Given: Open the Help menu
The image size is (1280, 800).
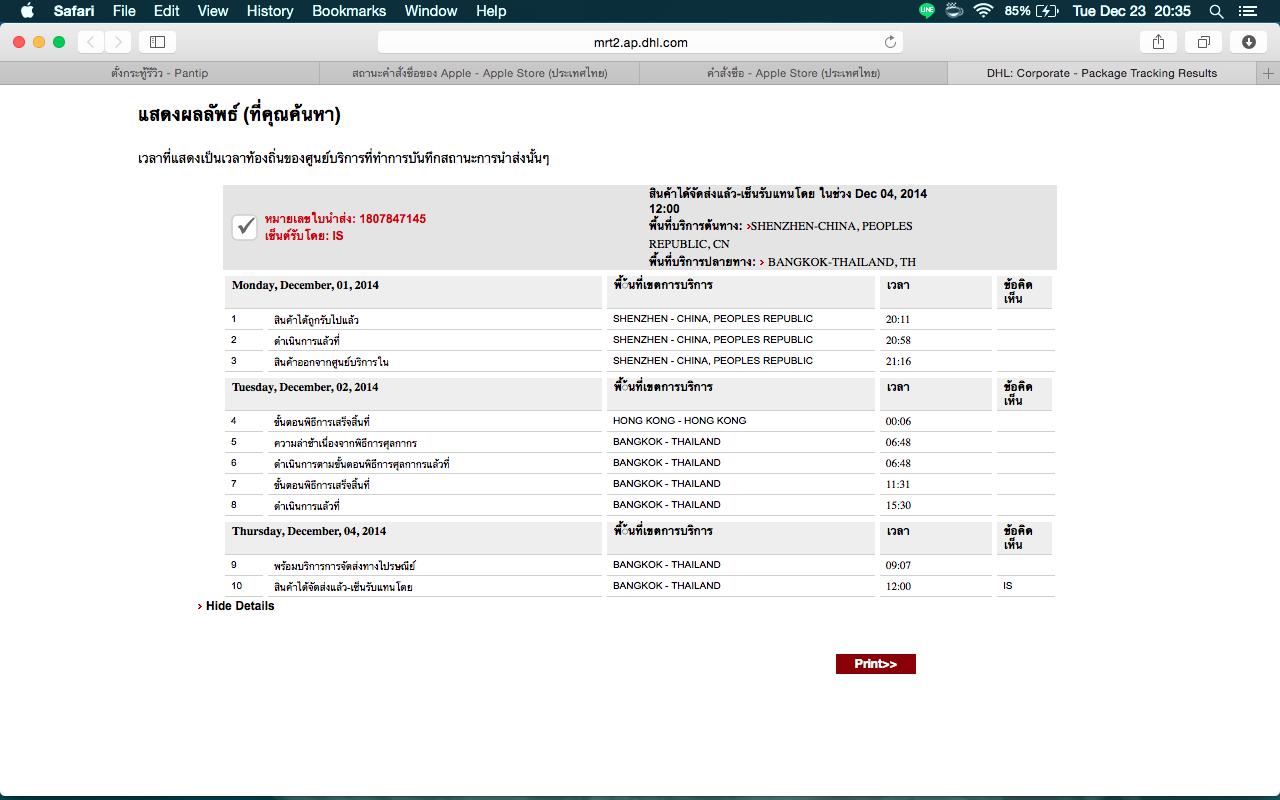Looking at the screenshot, I should 491,11.
